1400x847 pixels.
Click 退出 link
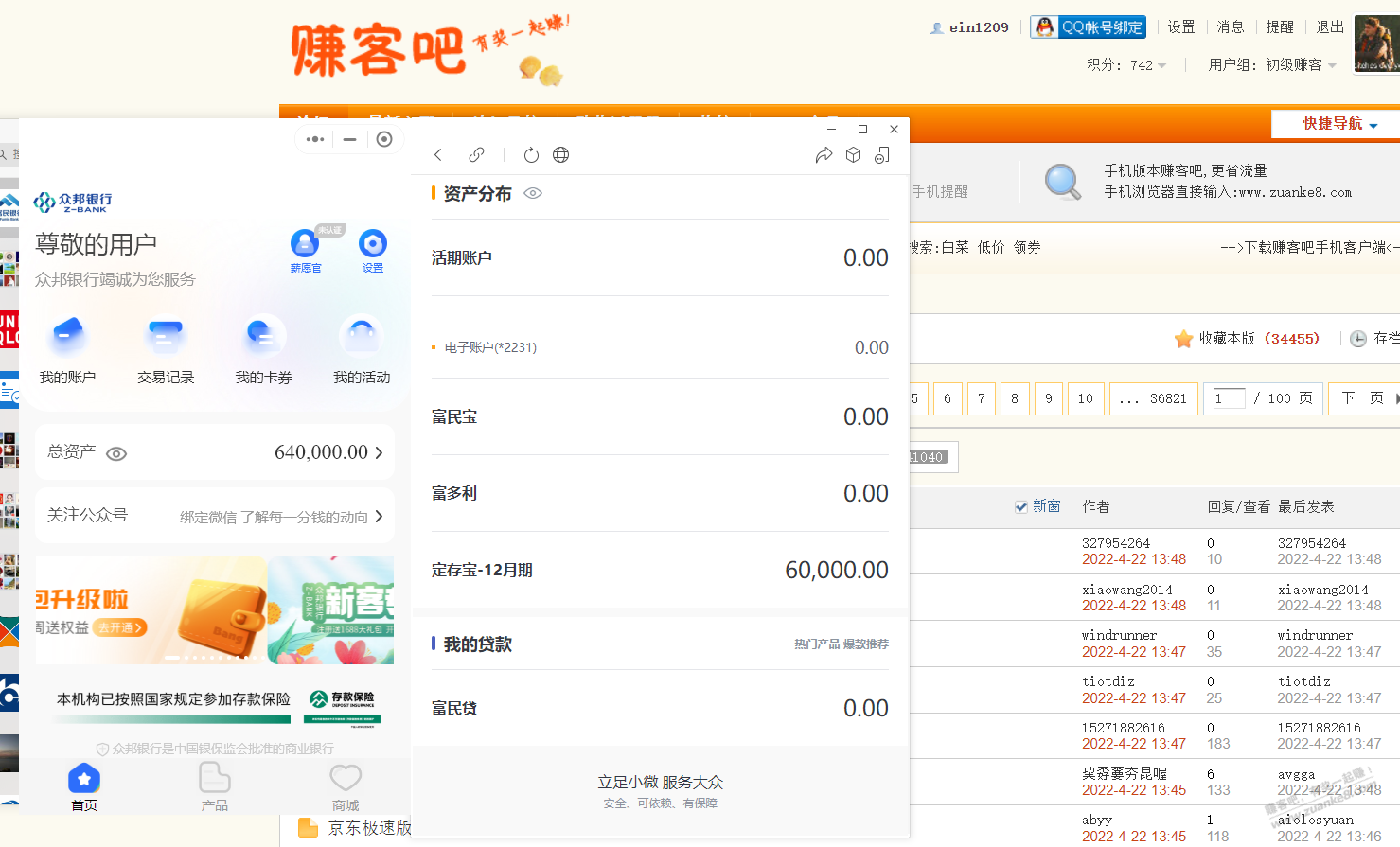click(x=1330, y=27)
